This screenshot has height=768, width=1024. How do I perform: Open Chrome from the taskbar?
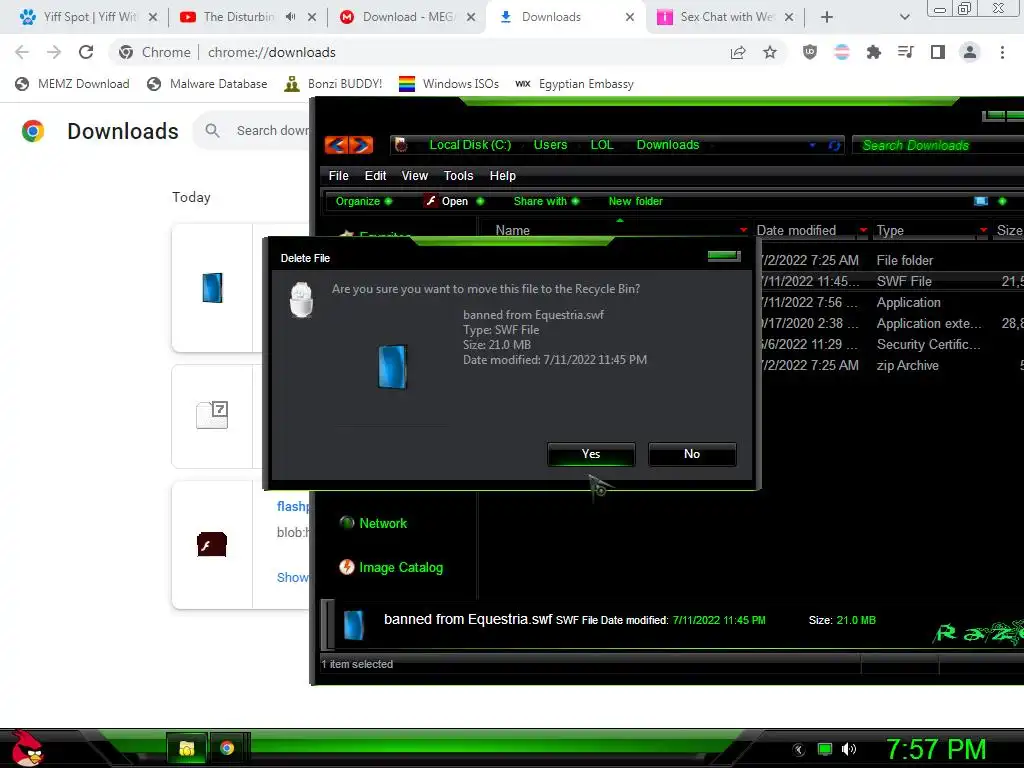pos(227,748)
